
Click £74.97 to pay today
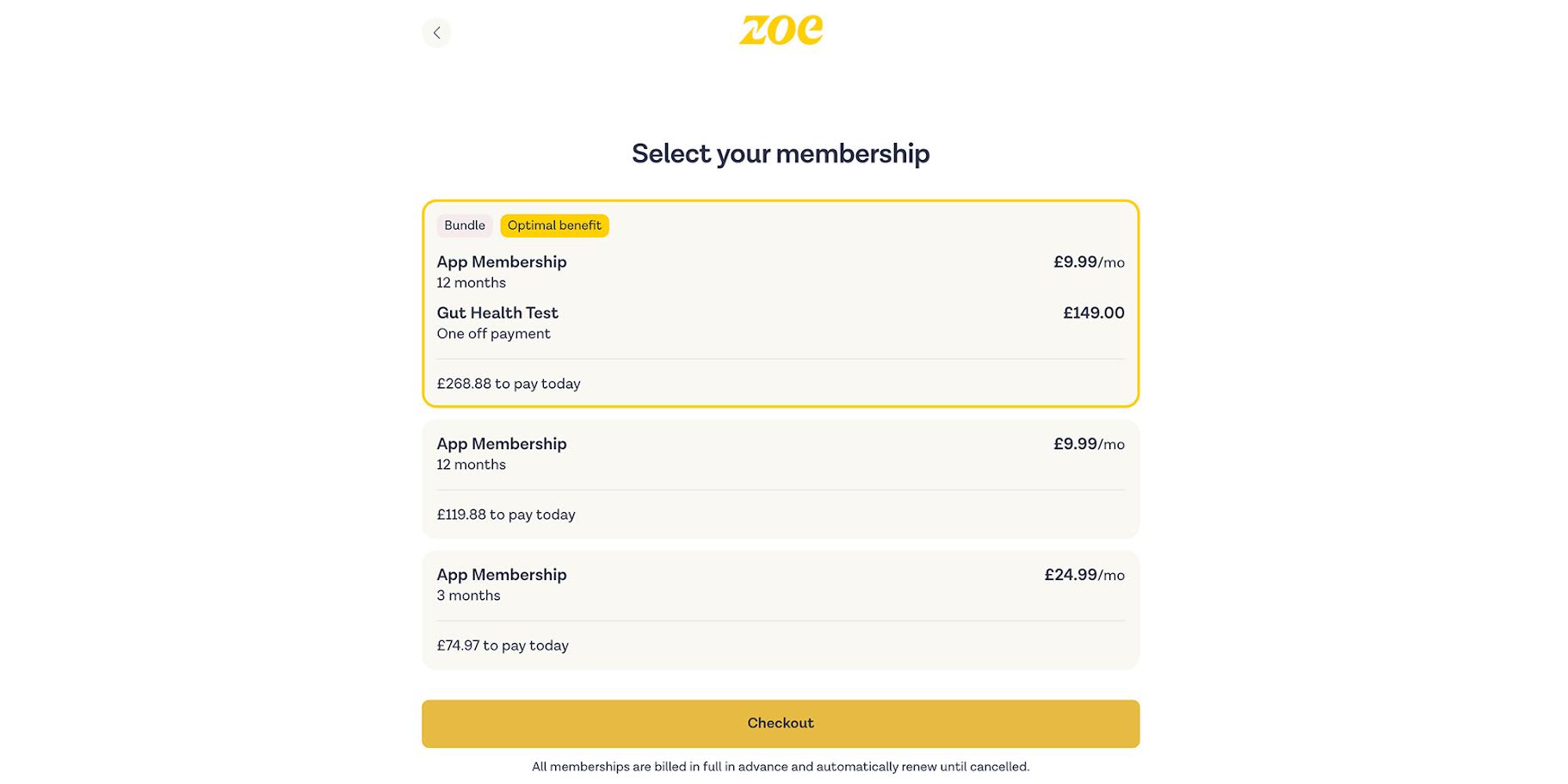pos(502,645)
